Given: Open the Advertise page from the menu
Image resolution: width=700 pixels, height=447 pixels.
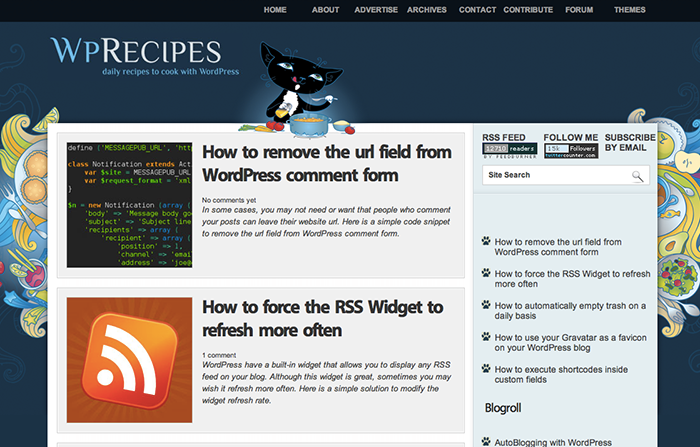Looking at the screenshot, I should pyautogui.click(x=376, y=10).
